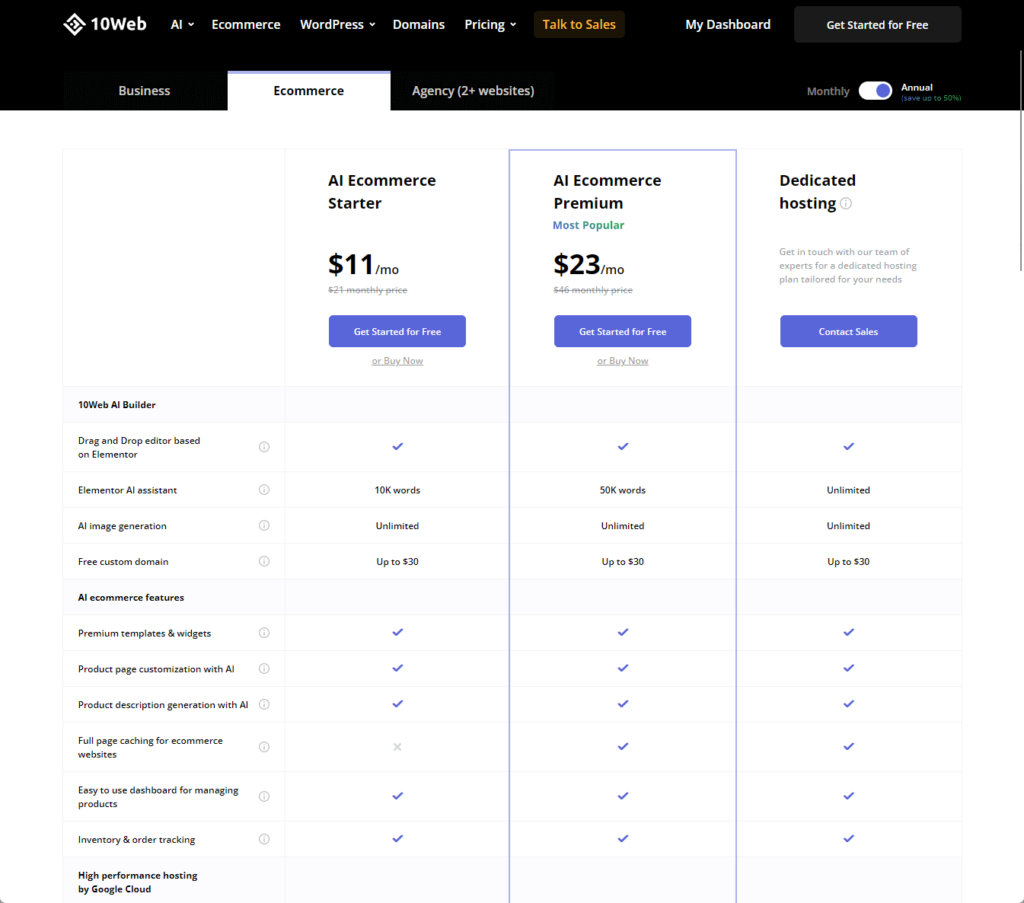The height and width of the screenshot is (903, 1024).
Task: Click the page vertical scrollbar
Action: (1021, 160)
